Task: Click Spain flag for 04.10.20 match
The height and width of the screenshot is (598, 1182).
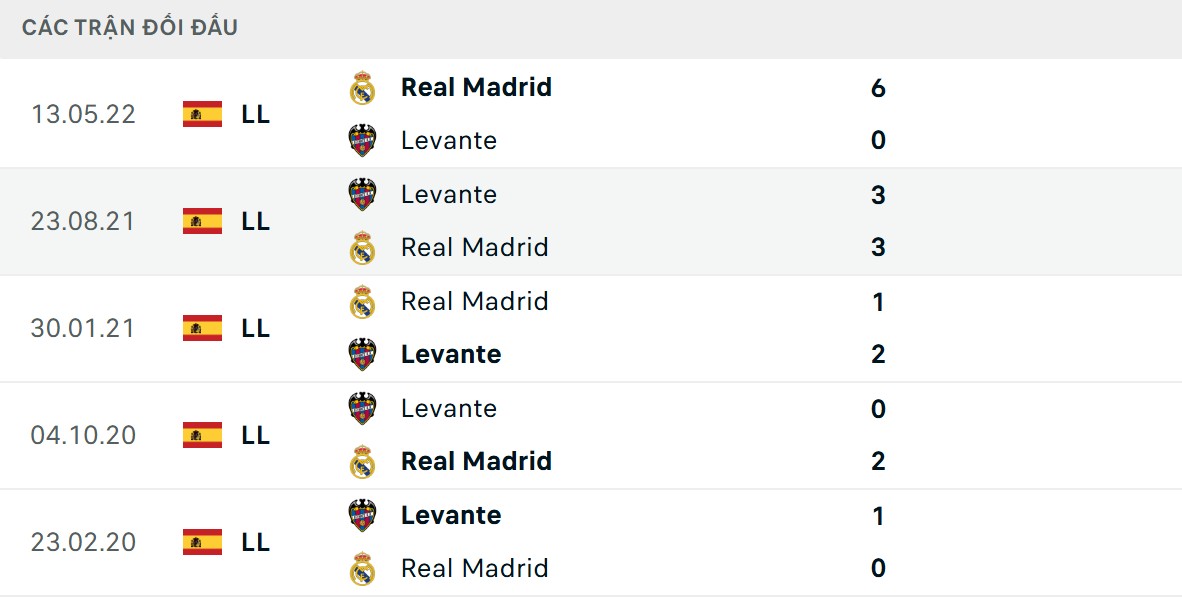Action: [202, 435]
